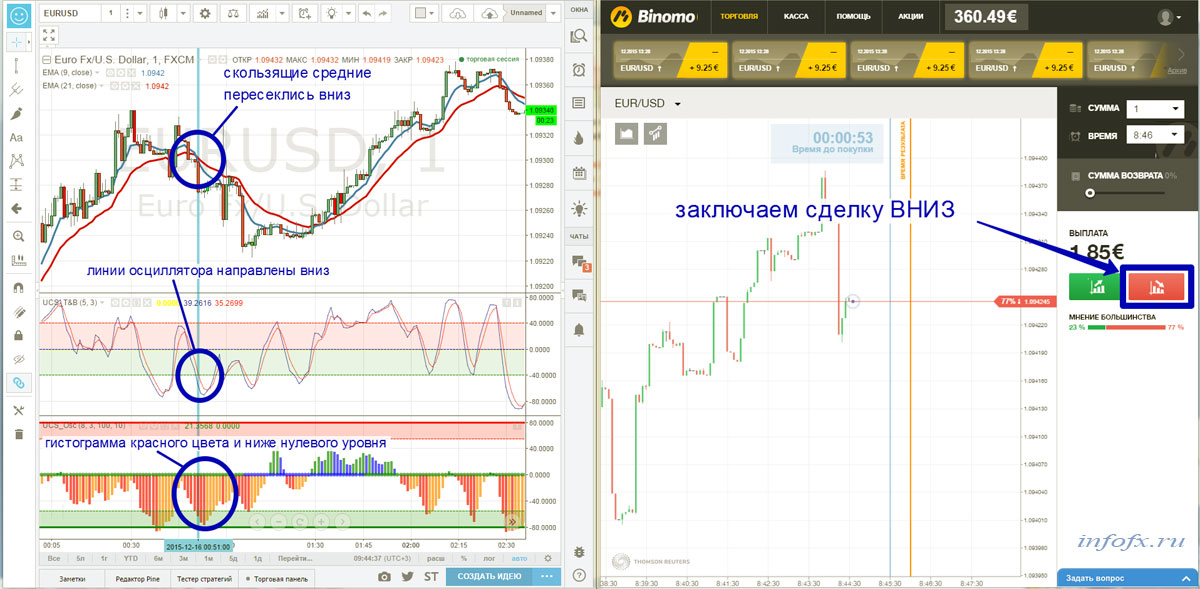Take a chart snapshot with camera icon
The image size is (1200, 589).
click(x=384, y=577)
